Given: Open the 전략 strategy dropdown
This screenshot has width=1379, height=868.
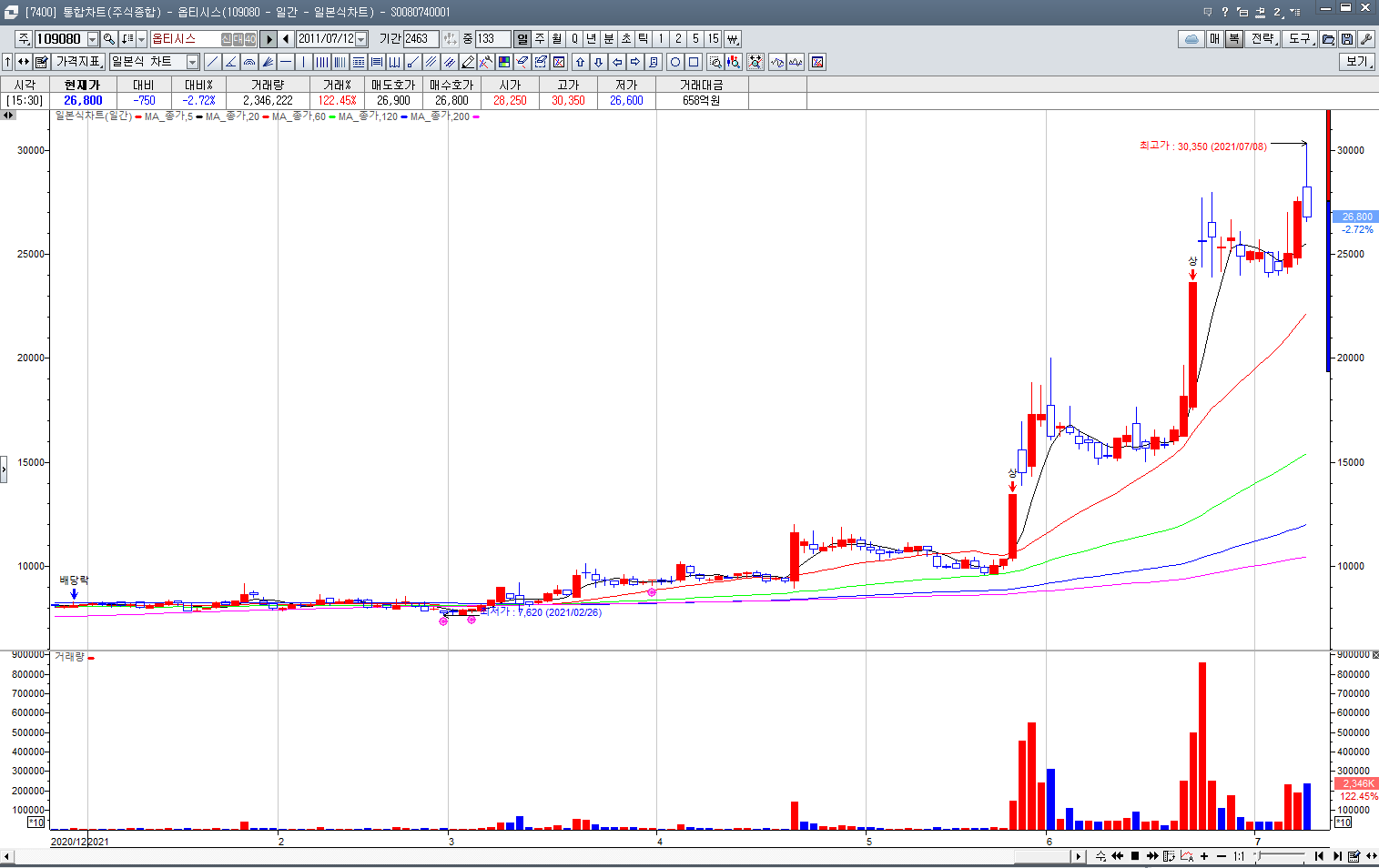Looking at the screenshot, I should coord(1263,39).
